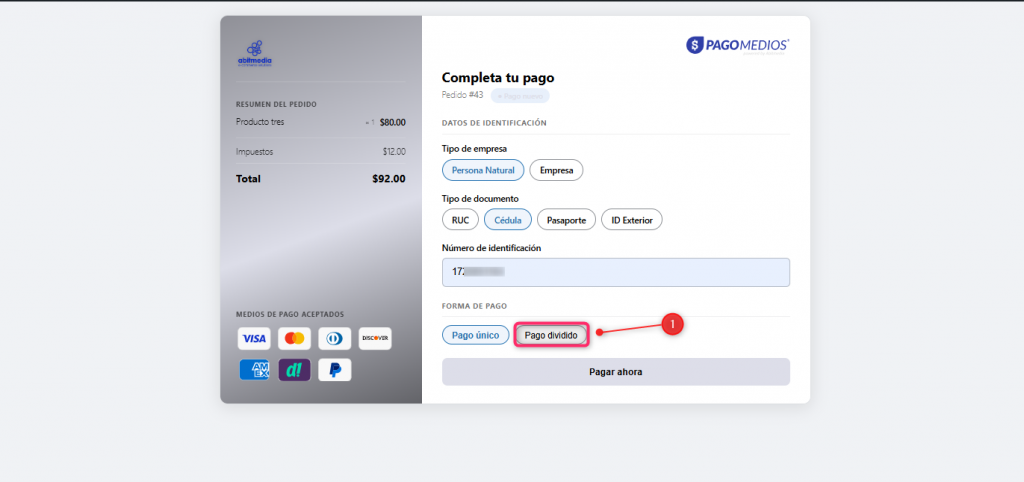Viewport: 1024px width, 482px height.
Task: Click the Diners Club card icon
Action: click(x=334, y=338)
